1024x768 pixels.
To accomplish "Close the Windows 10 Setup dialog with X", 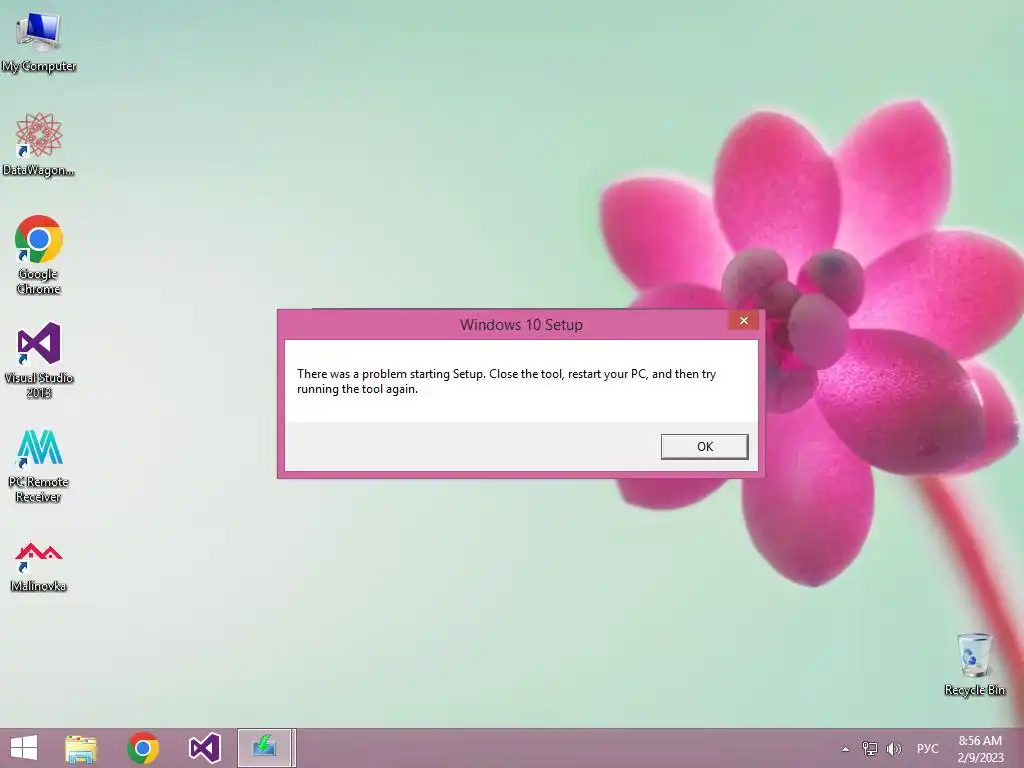I will coord(743,320).
